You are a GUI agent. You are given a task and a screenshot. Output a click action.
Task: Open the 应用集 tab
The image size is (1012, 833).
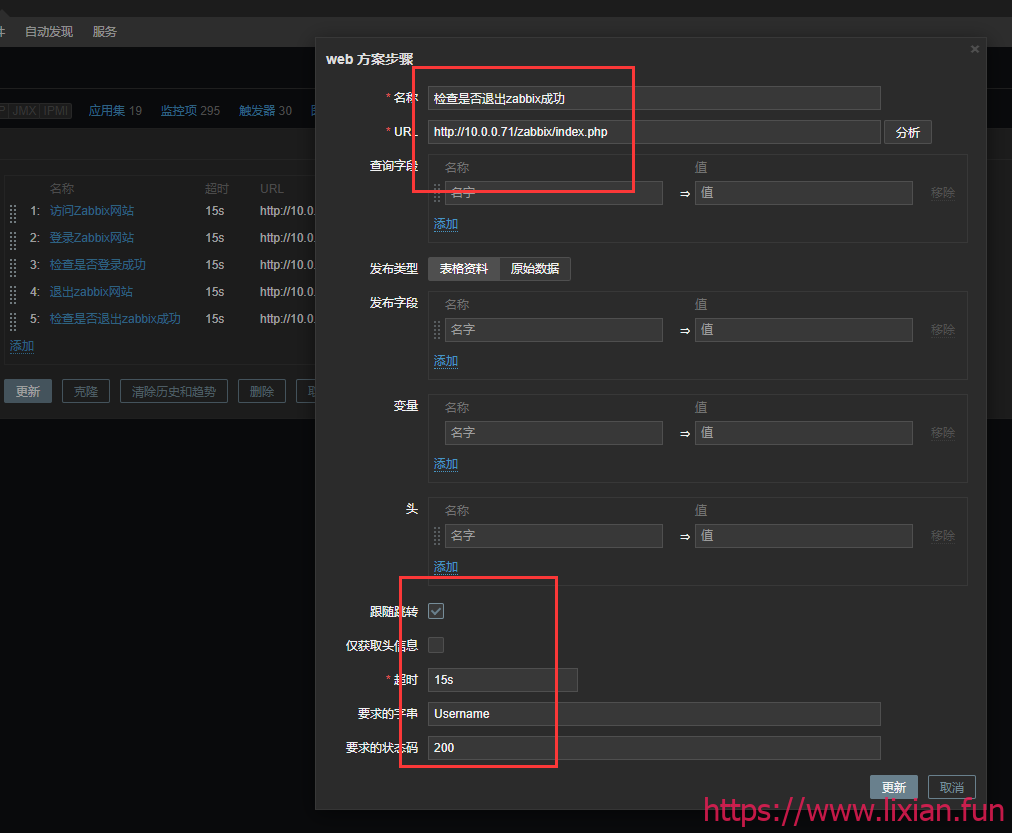(x=107, y=110)
